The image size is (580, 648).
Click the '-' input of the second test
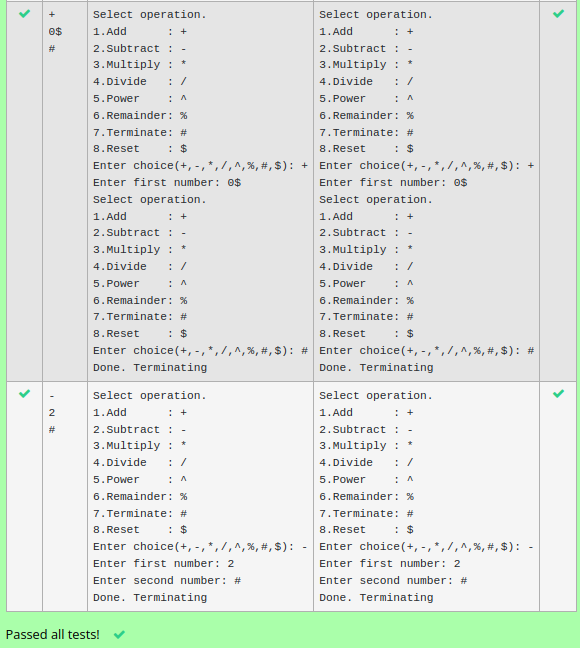click(x=52, y=396)
